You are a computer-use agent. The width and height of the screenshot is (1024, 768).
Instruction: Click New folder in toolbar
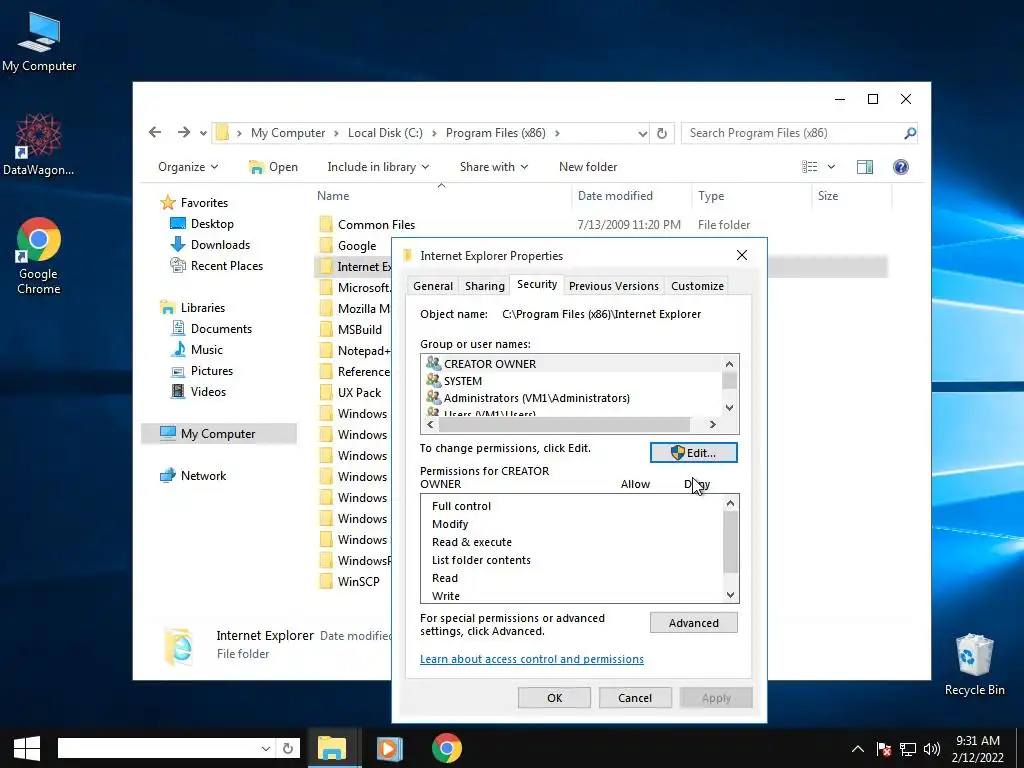point(588,167)
